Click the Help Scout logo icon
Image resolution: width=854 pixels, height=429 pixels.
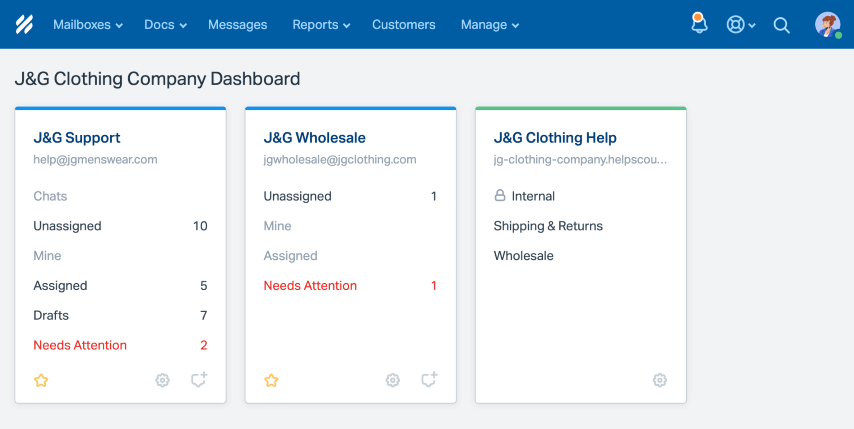(x=24, y=24)
